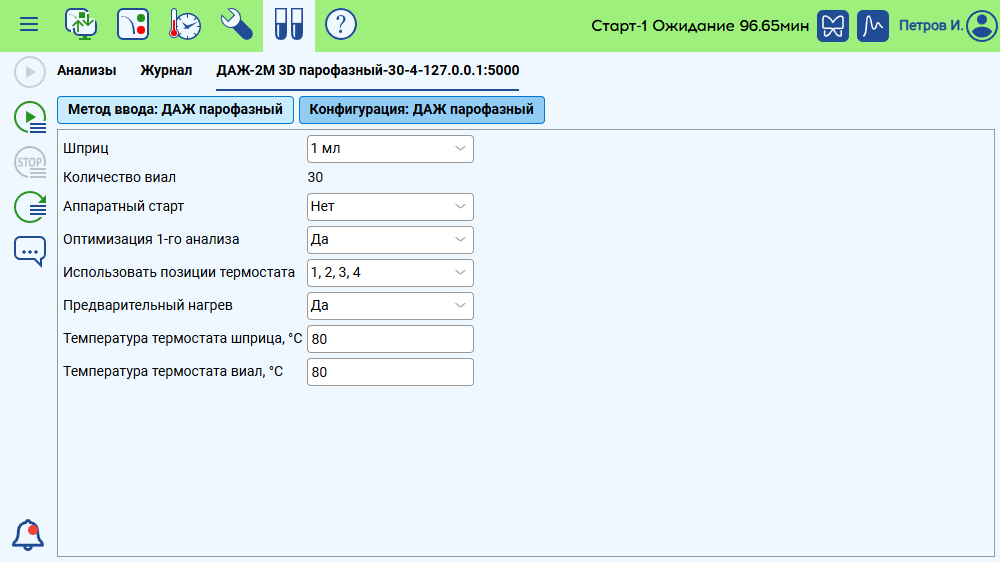Click Метод ввода: ДАЖ парофазный button
Viewport: 1000px width, 562px height.
(x=175, y=110)
